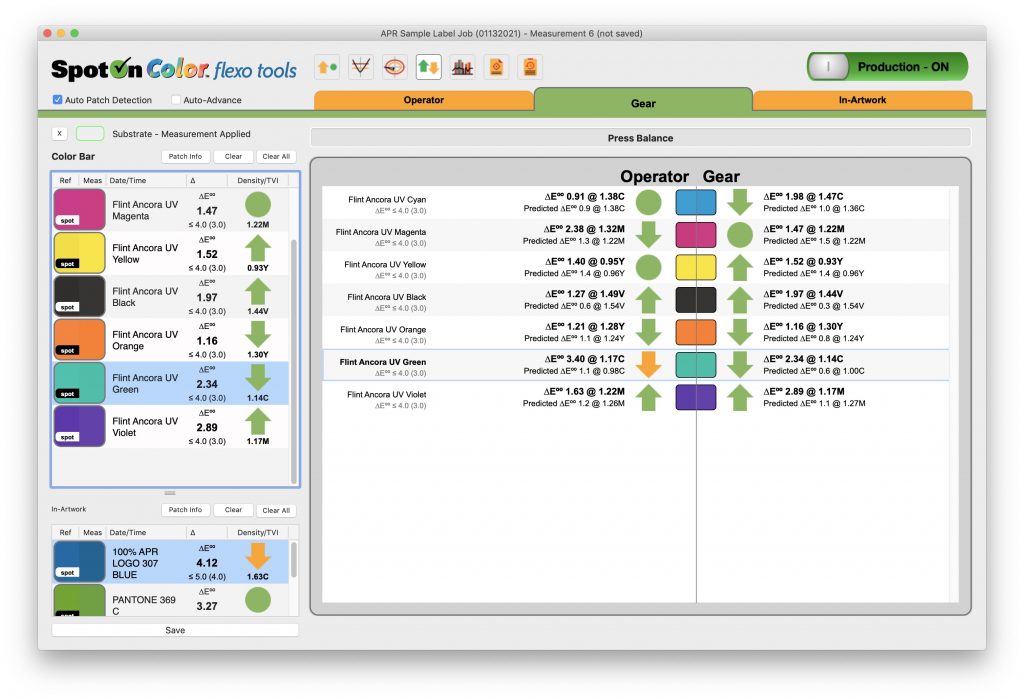This screenshot has height=700, width=1024.
Task: Enable the Auto-Advance checkbox
Action: (176, 100)
